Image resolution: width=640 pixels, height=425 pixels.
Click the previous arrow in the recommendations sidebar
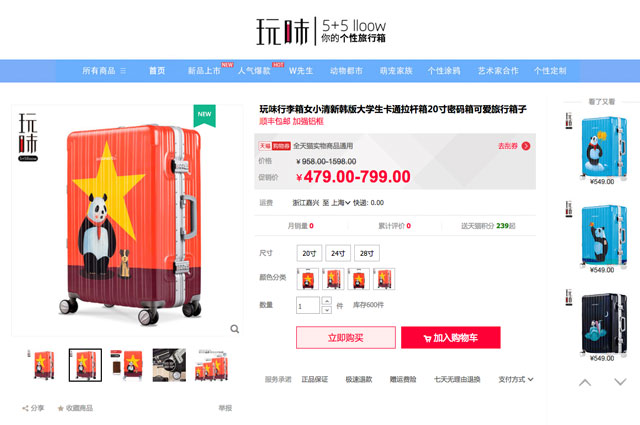coord(585,383)
